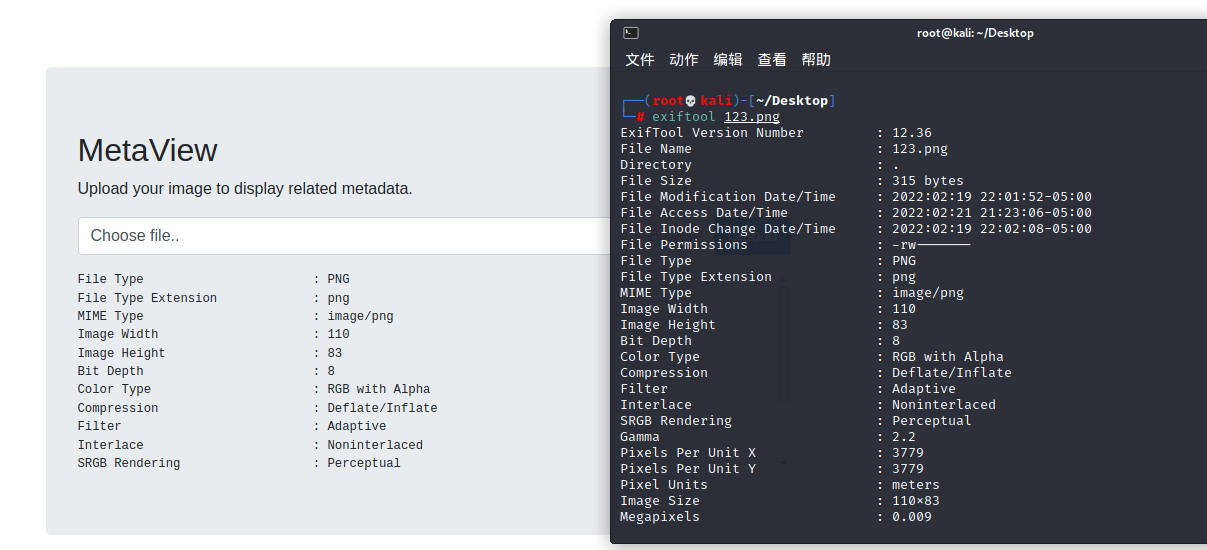Viewport: 1207px width, 550px height.
Task: Open the 查看 menu
Action: (x=772, y=60)
